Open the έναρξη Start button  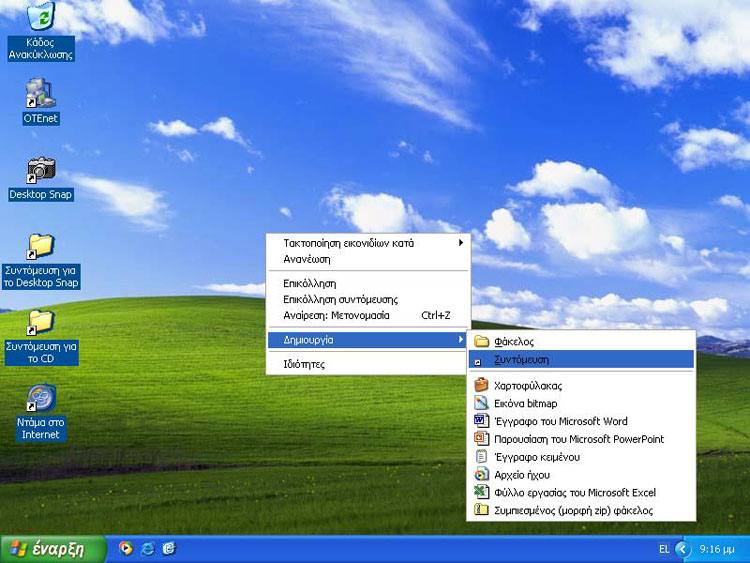coord(53,549)
